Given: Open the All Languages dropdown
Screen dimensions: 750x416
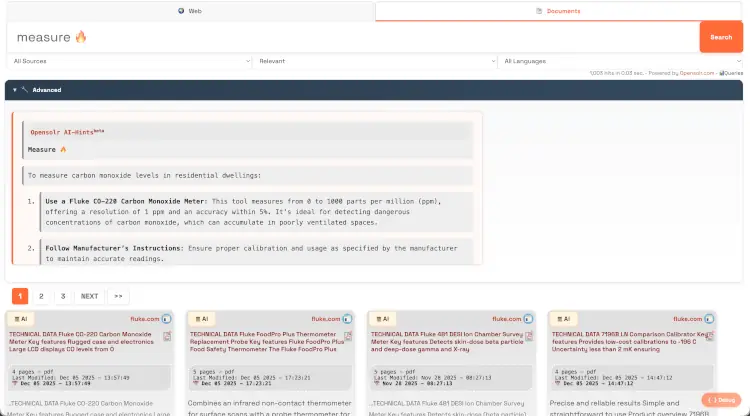Looking at the screenshot, I should pyautogui.click(x=621, y=61).
